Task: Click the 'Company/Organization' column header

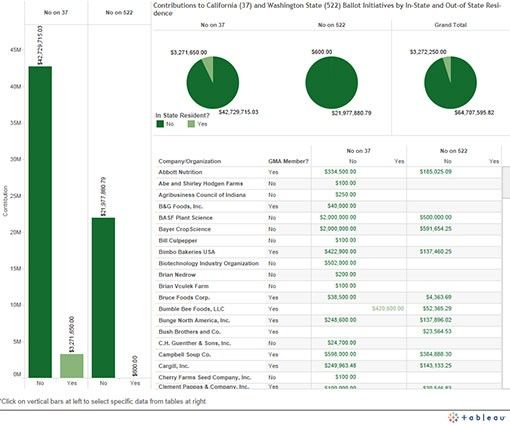Action: (x=190, y=161)
